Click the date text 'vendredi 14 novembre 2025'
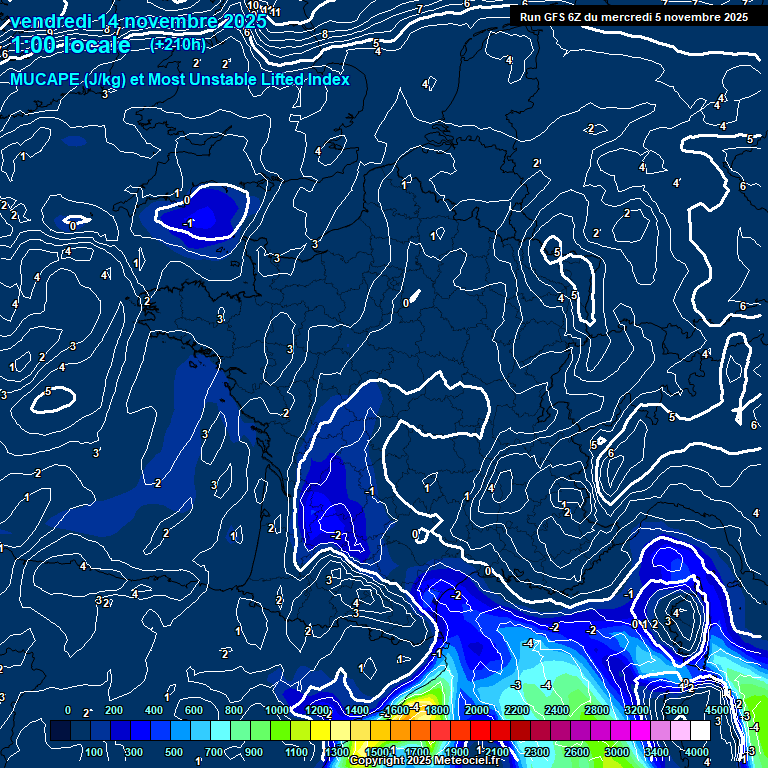 click(139, 22)
